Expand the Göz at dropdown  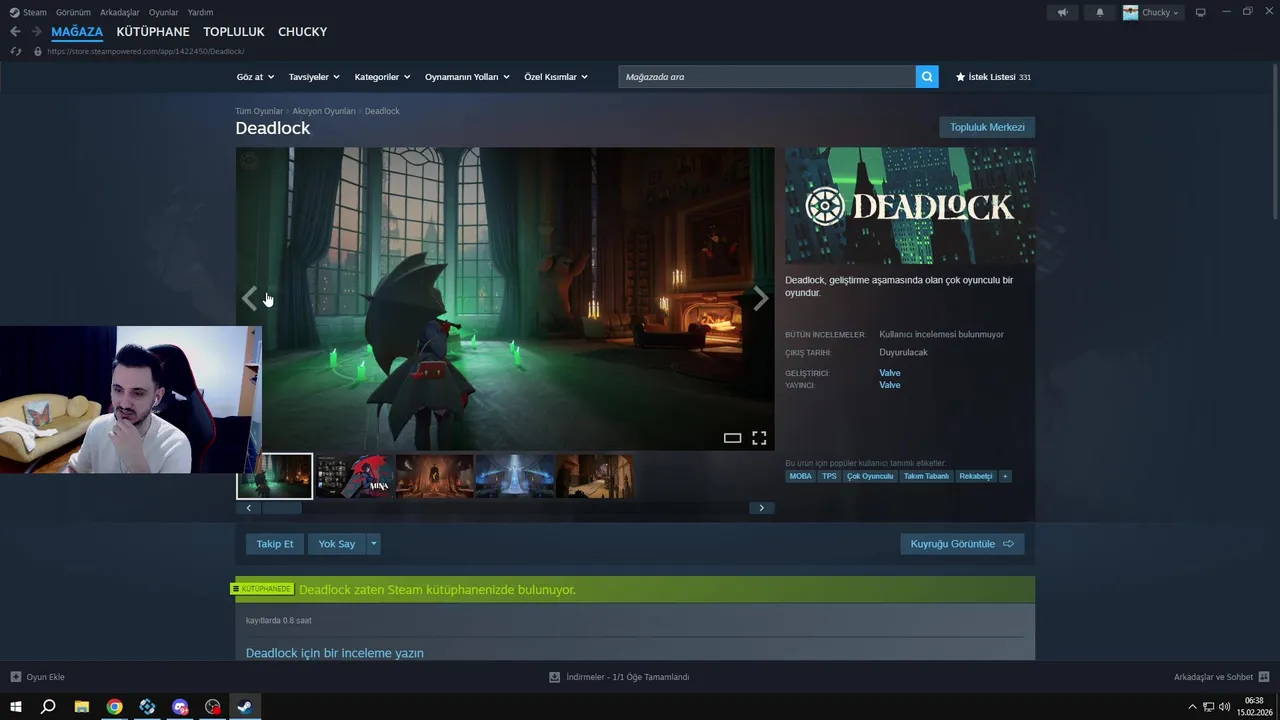[x=254, y=77]
